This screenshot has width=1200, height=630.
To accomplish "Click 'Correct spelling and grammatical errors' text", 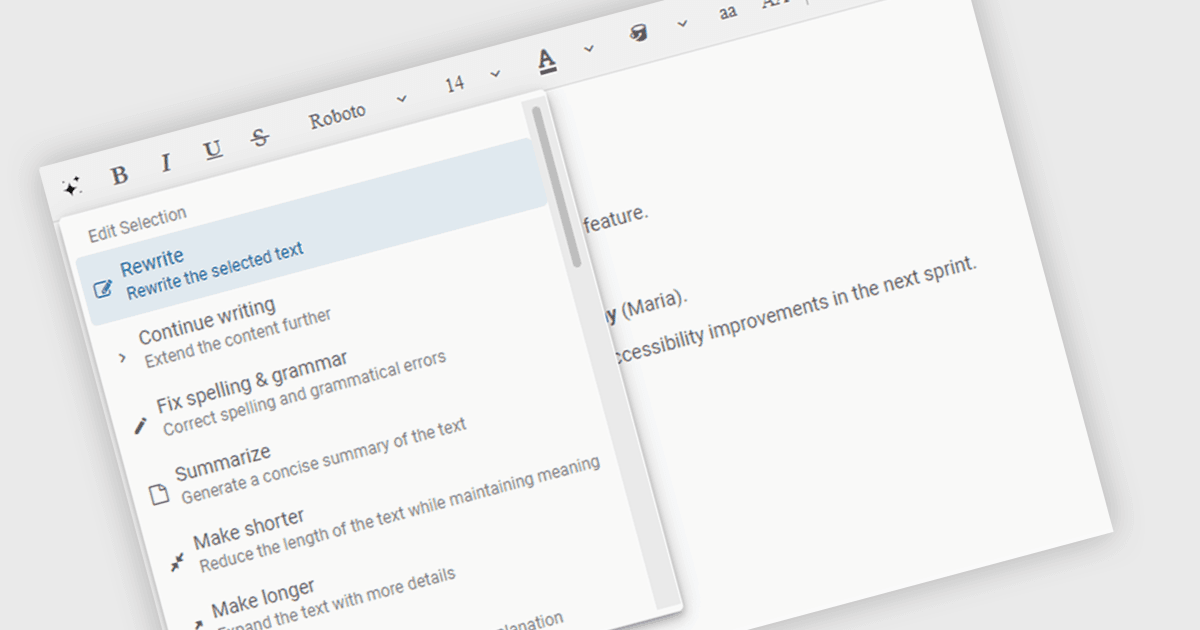I will tap(304, 392).
